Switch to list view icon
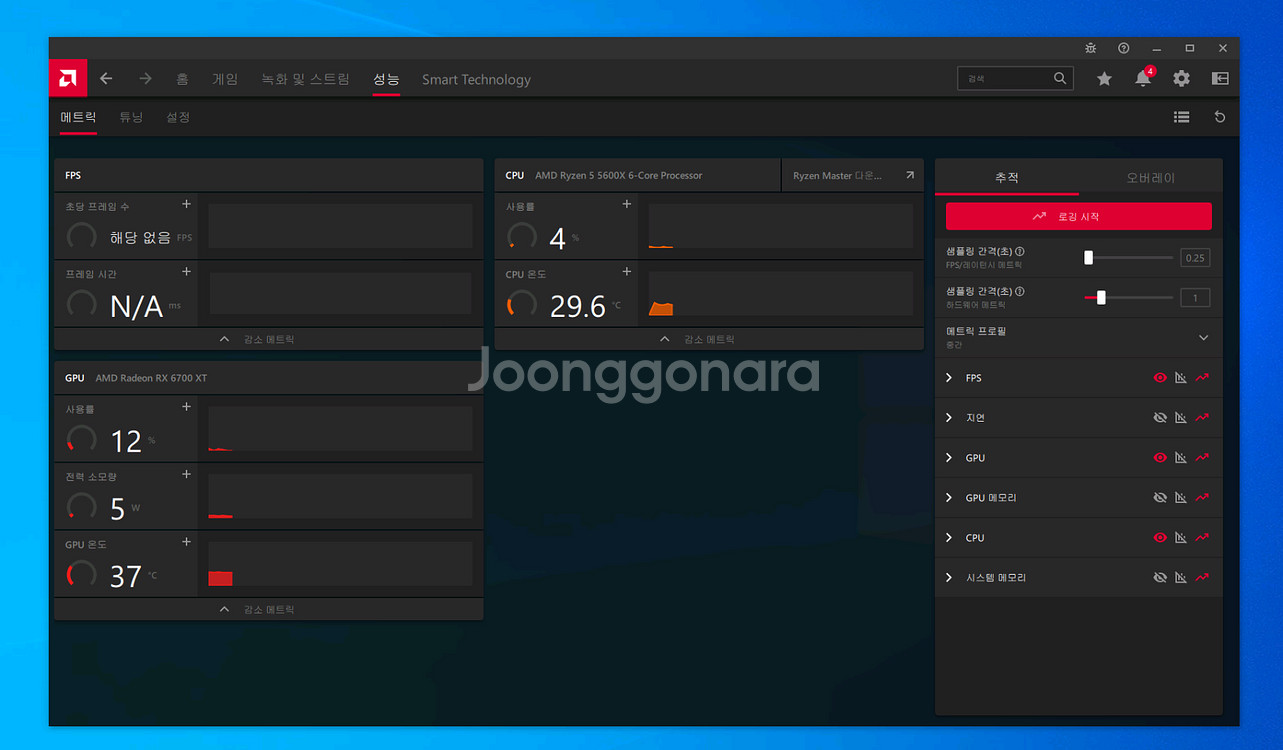Screen dimensions: 1283x750 click(x=1181, y=117)
